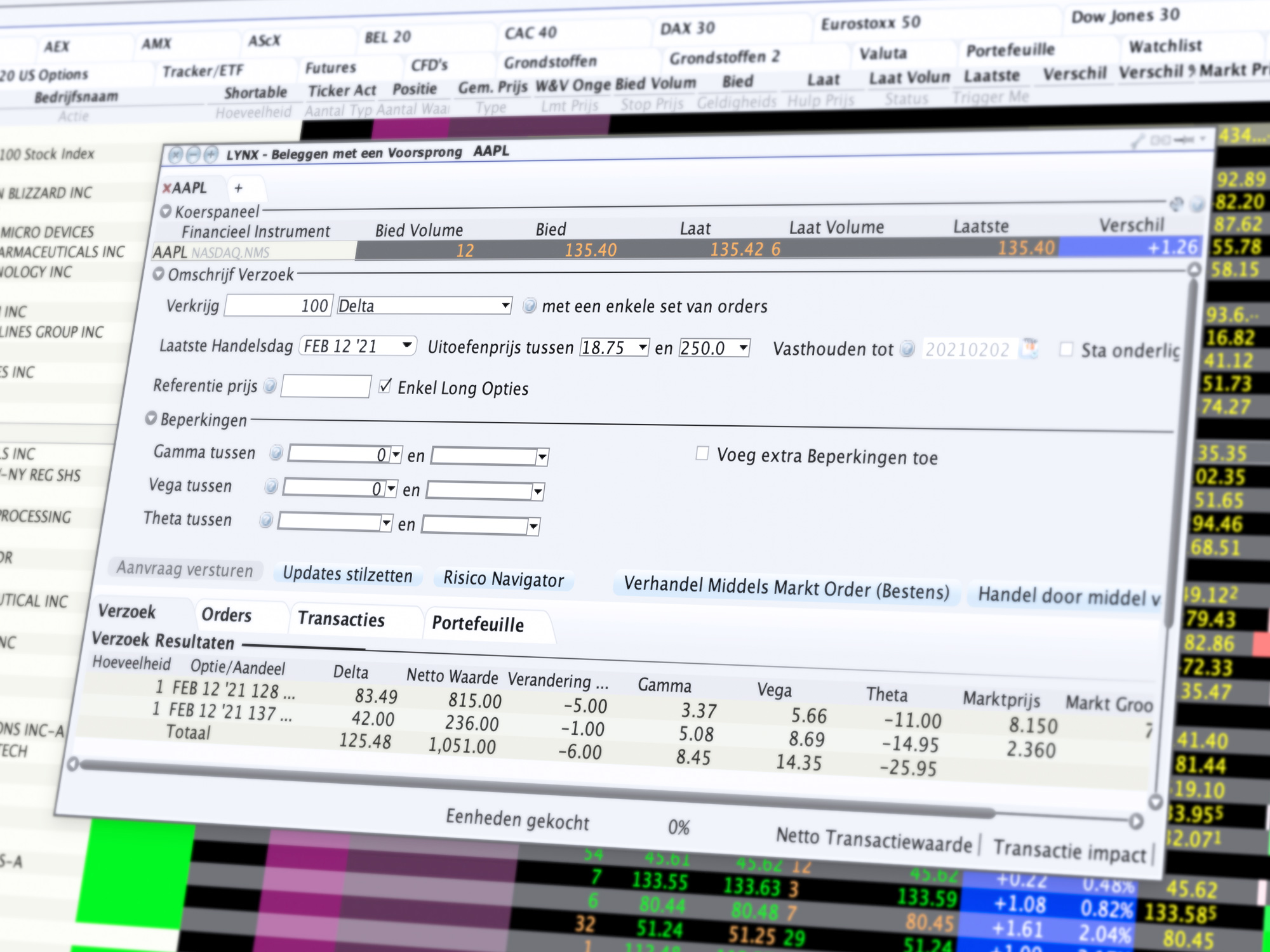Open the wrench configure icon in AAPL window
The height and width of the screenshot is (952, 1270).
pos(1139,141)
